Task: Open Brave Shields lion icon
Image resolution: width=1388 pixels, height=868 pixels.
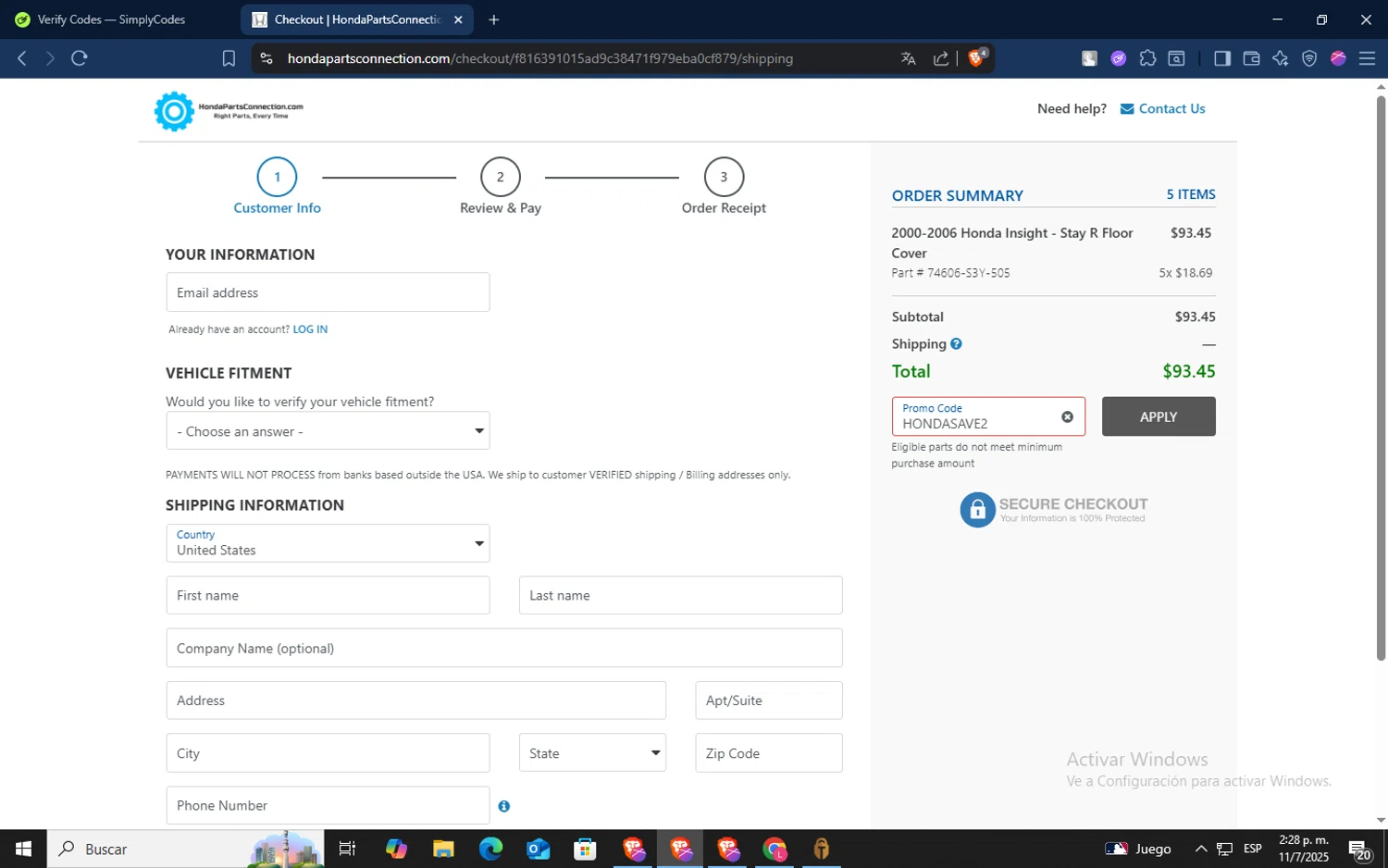Action: coord(977,57)
